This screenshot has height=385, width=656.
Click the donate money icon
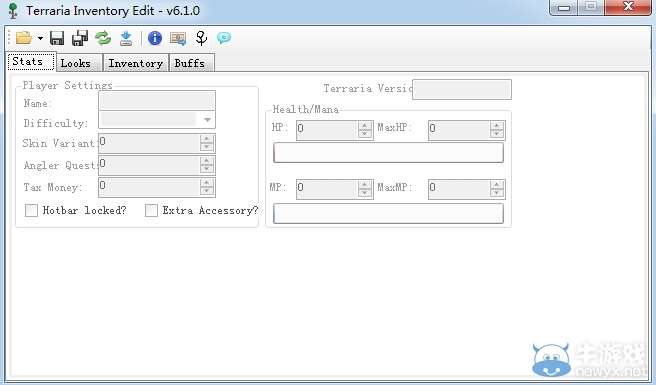[178, 38]
